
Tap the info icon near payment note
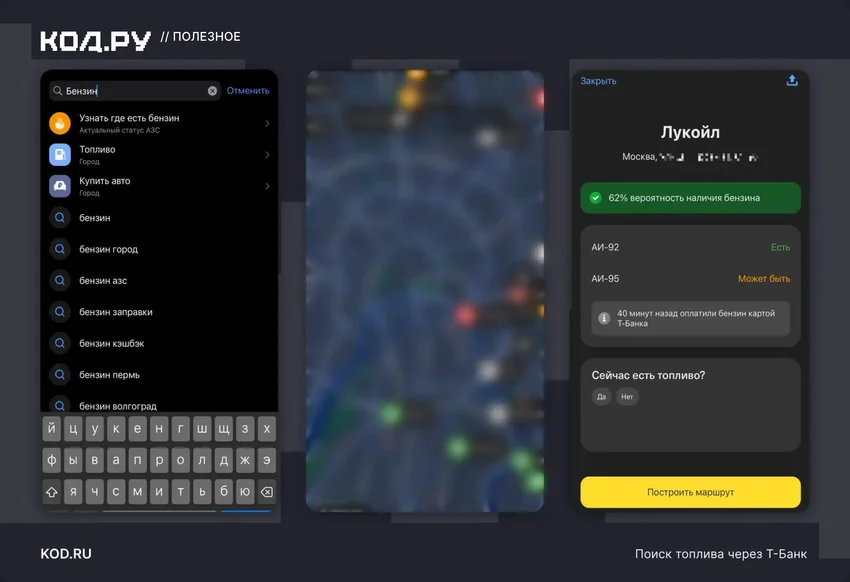(x=604, y=319)
